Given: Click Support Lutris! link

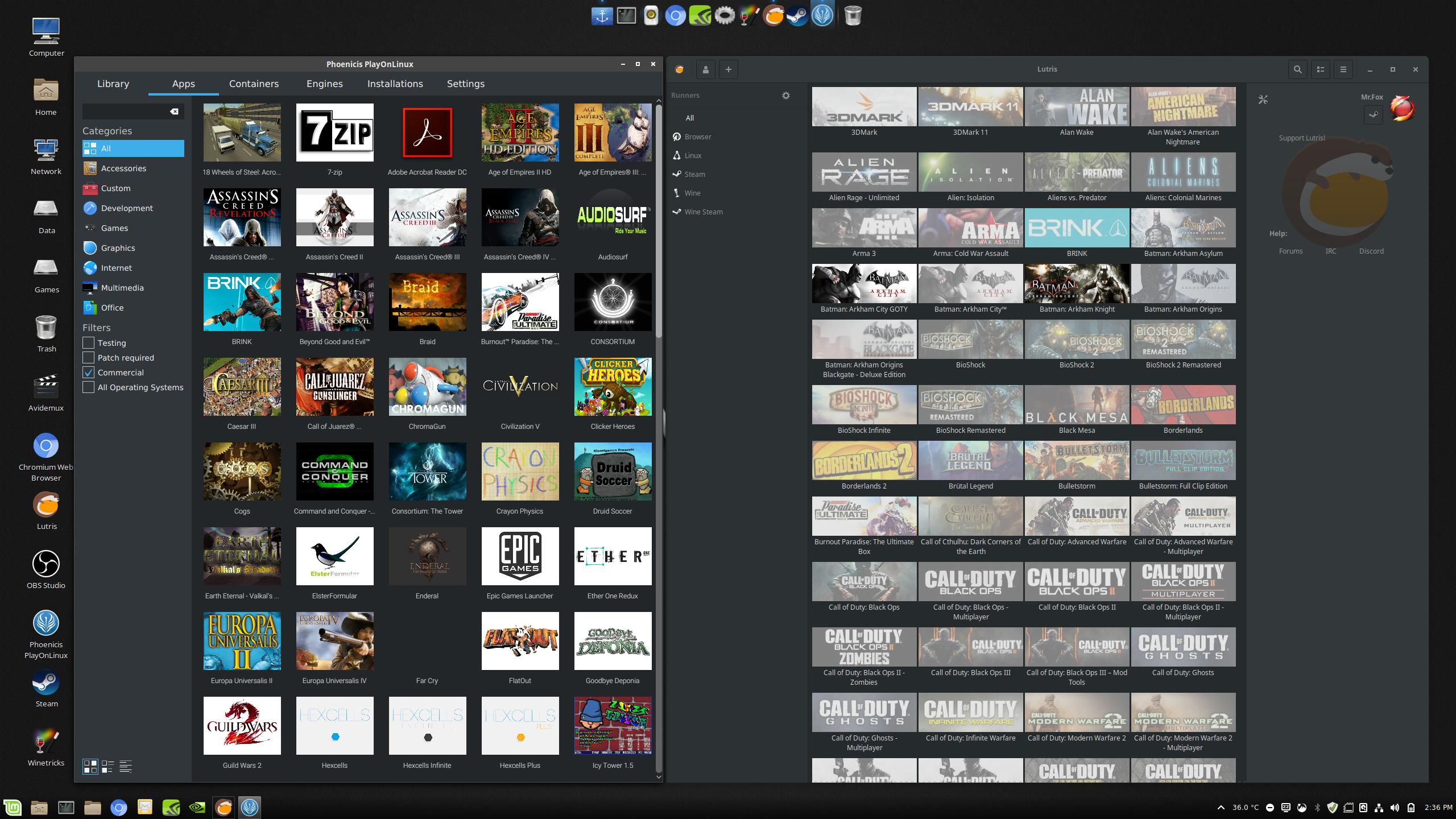Looking at the screenshot, I should click(x=1302, y=138).
